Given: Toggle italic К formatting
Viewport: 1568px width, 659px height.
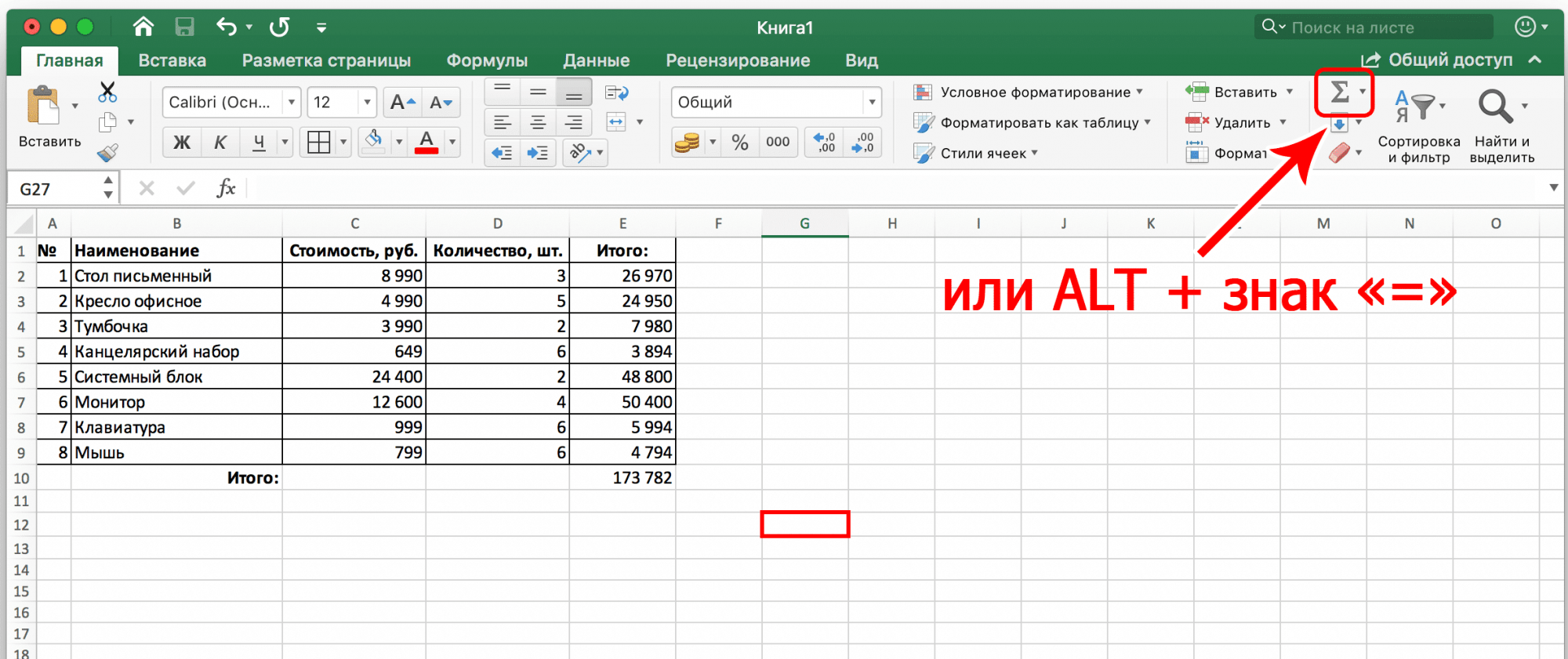Looking at the screenshot, I should pyautogui.click(x=220, y=143).
